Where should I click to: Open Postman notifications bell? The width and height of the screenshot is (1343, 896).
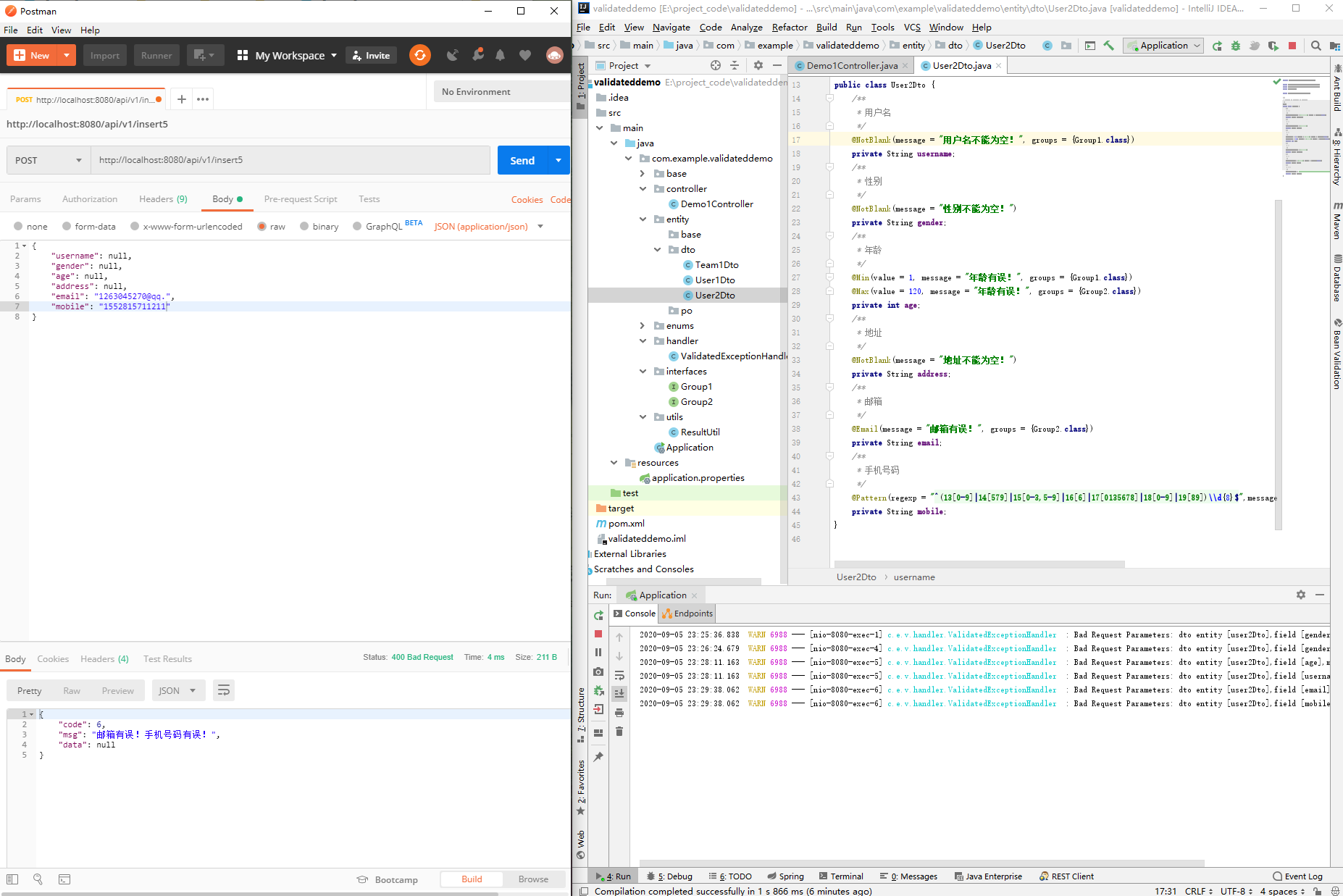pos(500,55)
